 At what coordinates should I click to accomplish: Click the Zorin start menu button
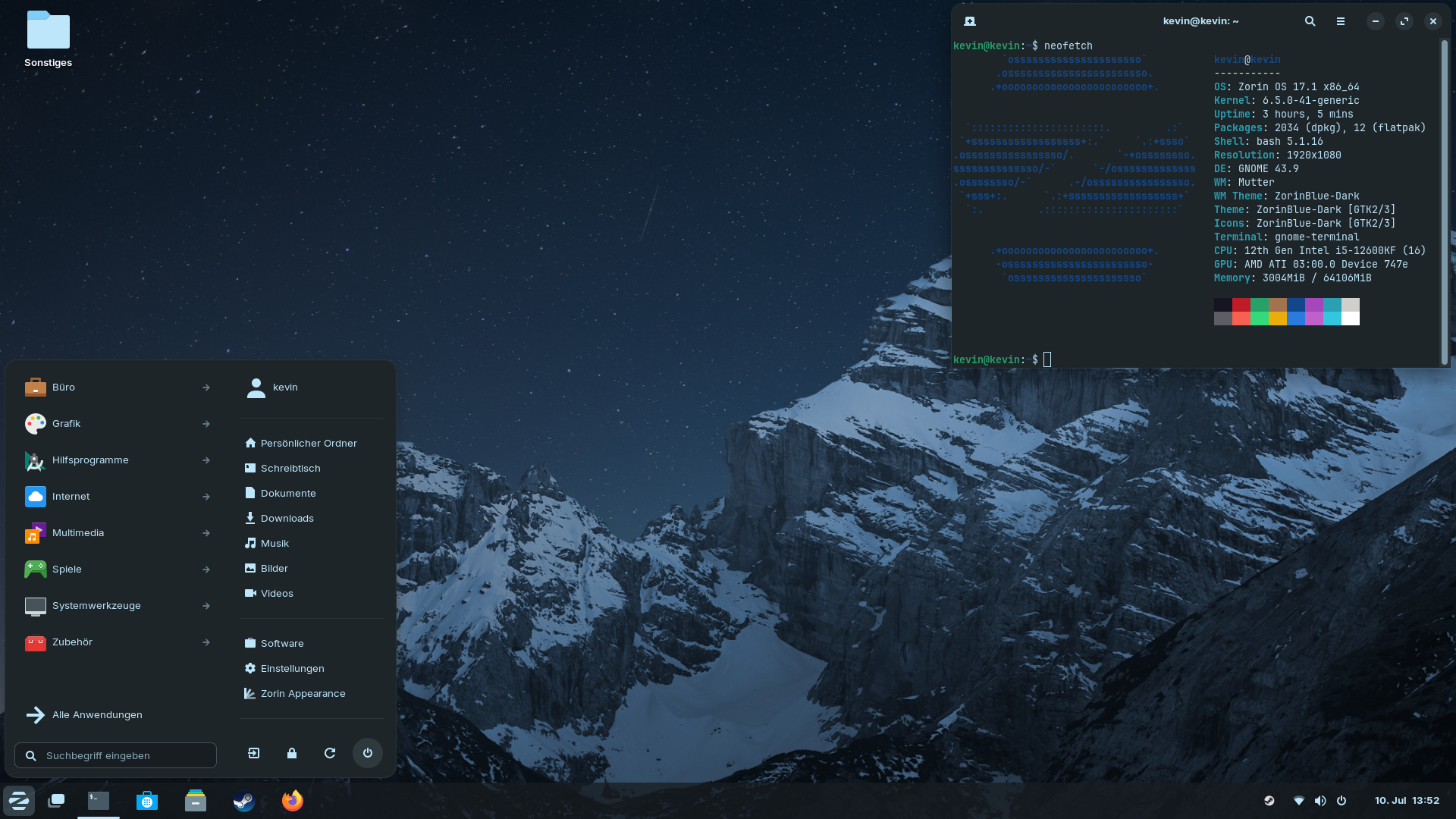click(x=19, y=801)
